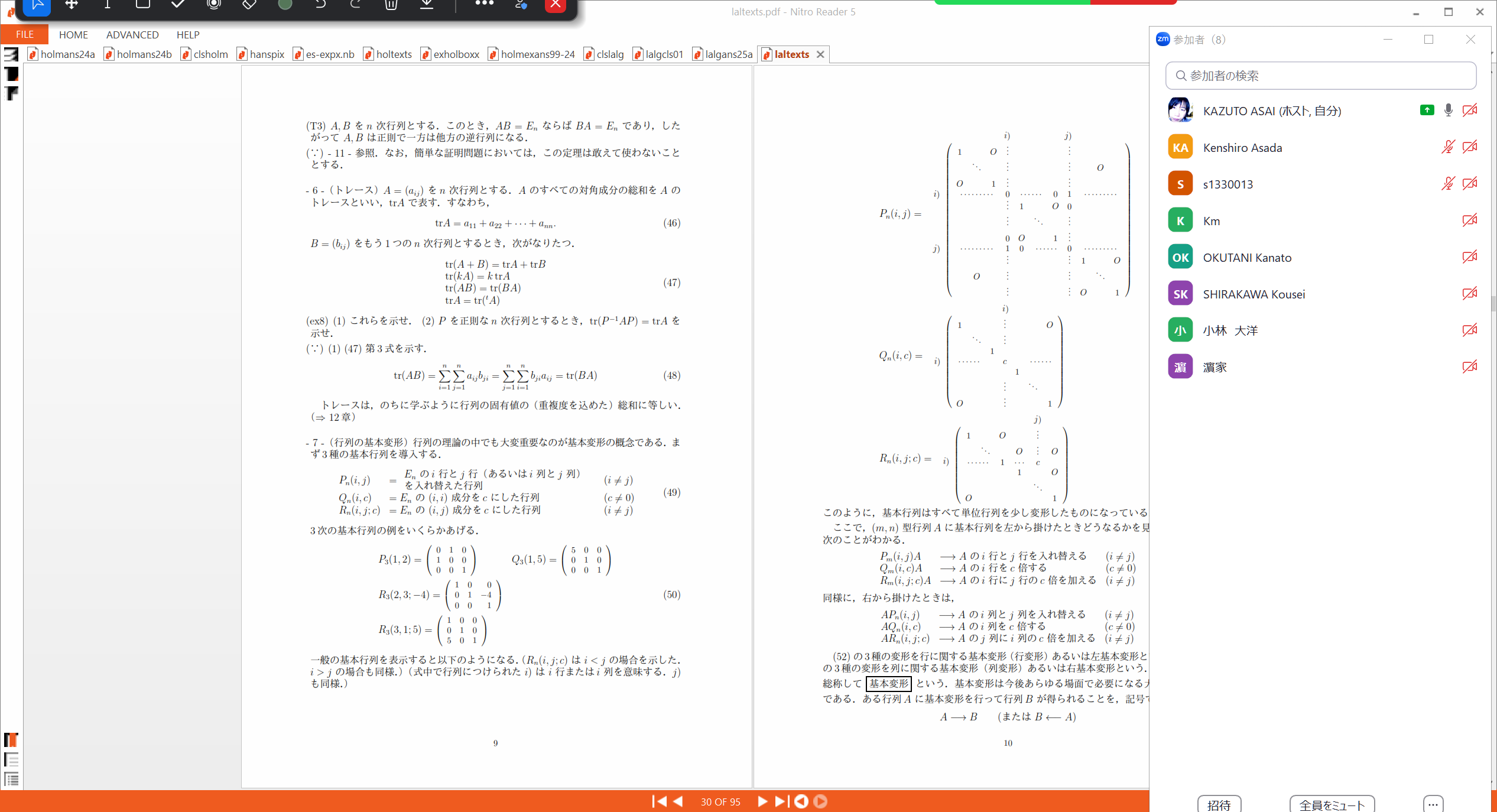Viewport: 1497px width, 812px height.
Task: Click KAZUTO ASAI screen share indicator
Action: point(1427,110)
